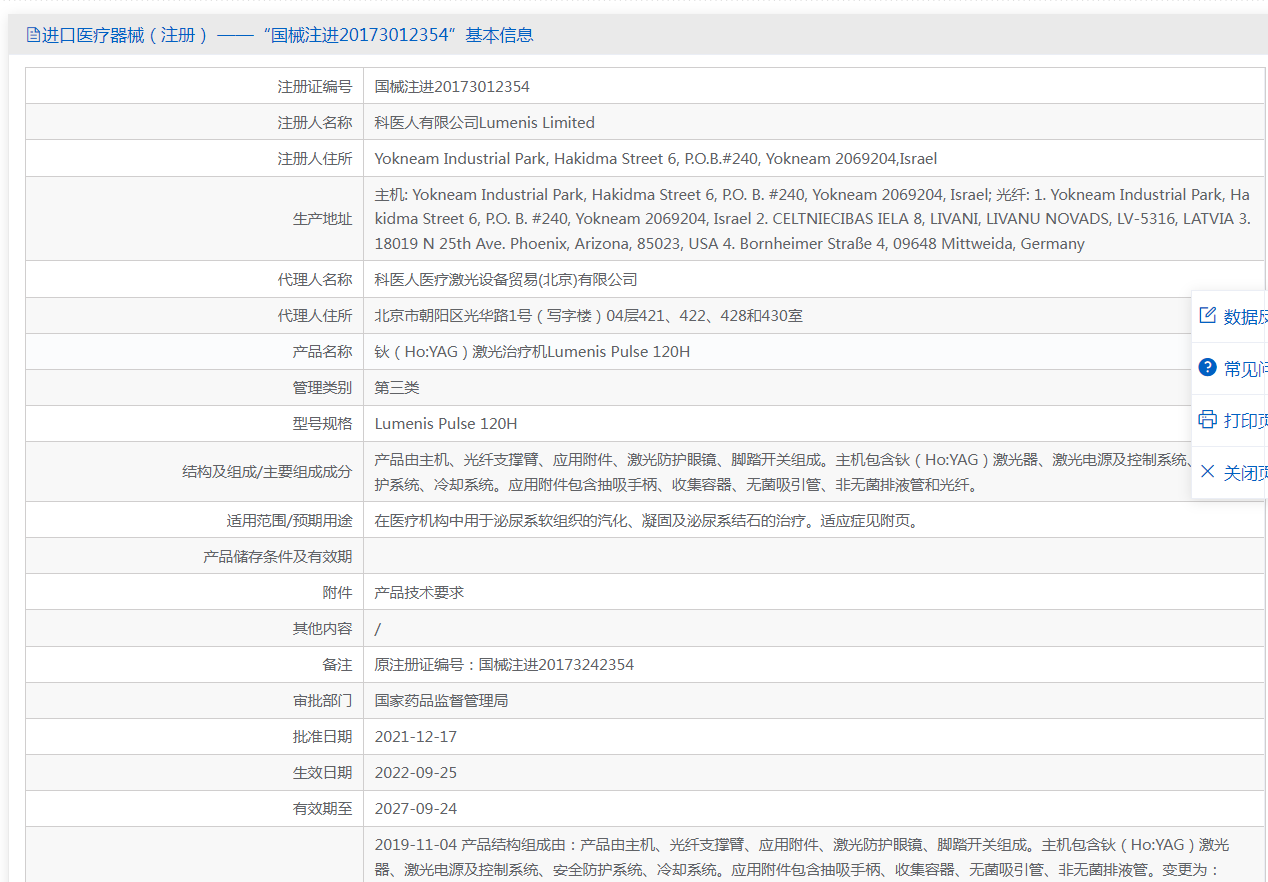
Task: Click the 生效日期 row label
Action: [x=322, y=773]
